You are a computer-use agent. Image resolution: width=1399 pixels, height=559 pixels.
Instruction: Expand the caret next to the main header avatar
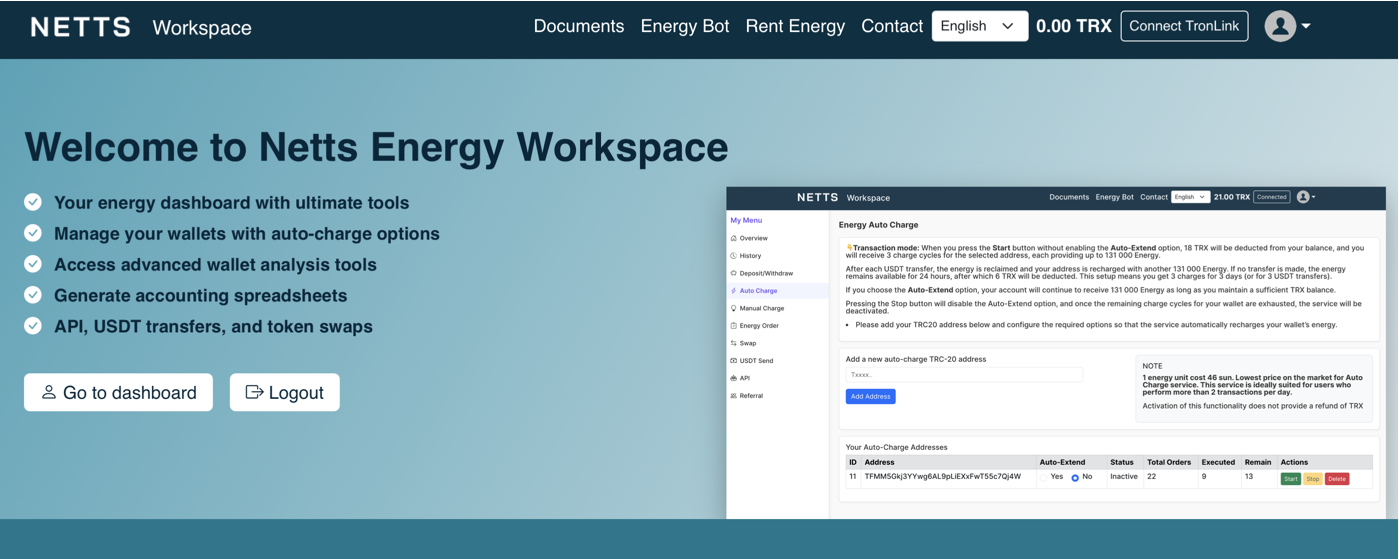click(x=1306, y=27)
